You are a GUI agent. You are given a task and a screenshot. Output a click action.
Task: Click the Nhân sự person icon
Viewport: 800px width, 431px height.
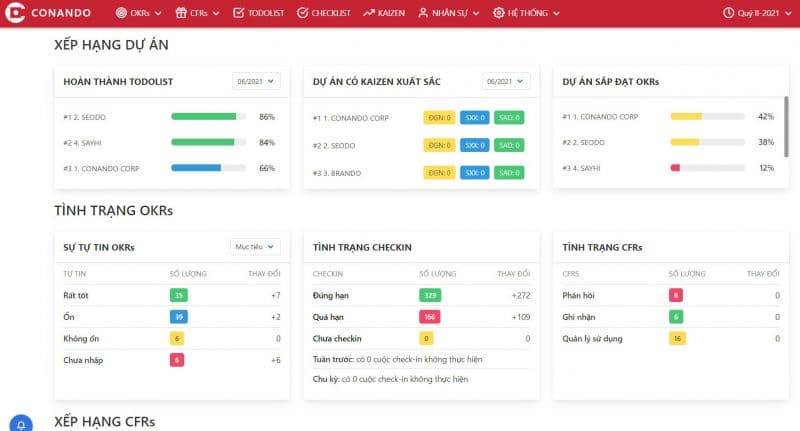(x=423, y=13)
